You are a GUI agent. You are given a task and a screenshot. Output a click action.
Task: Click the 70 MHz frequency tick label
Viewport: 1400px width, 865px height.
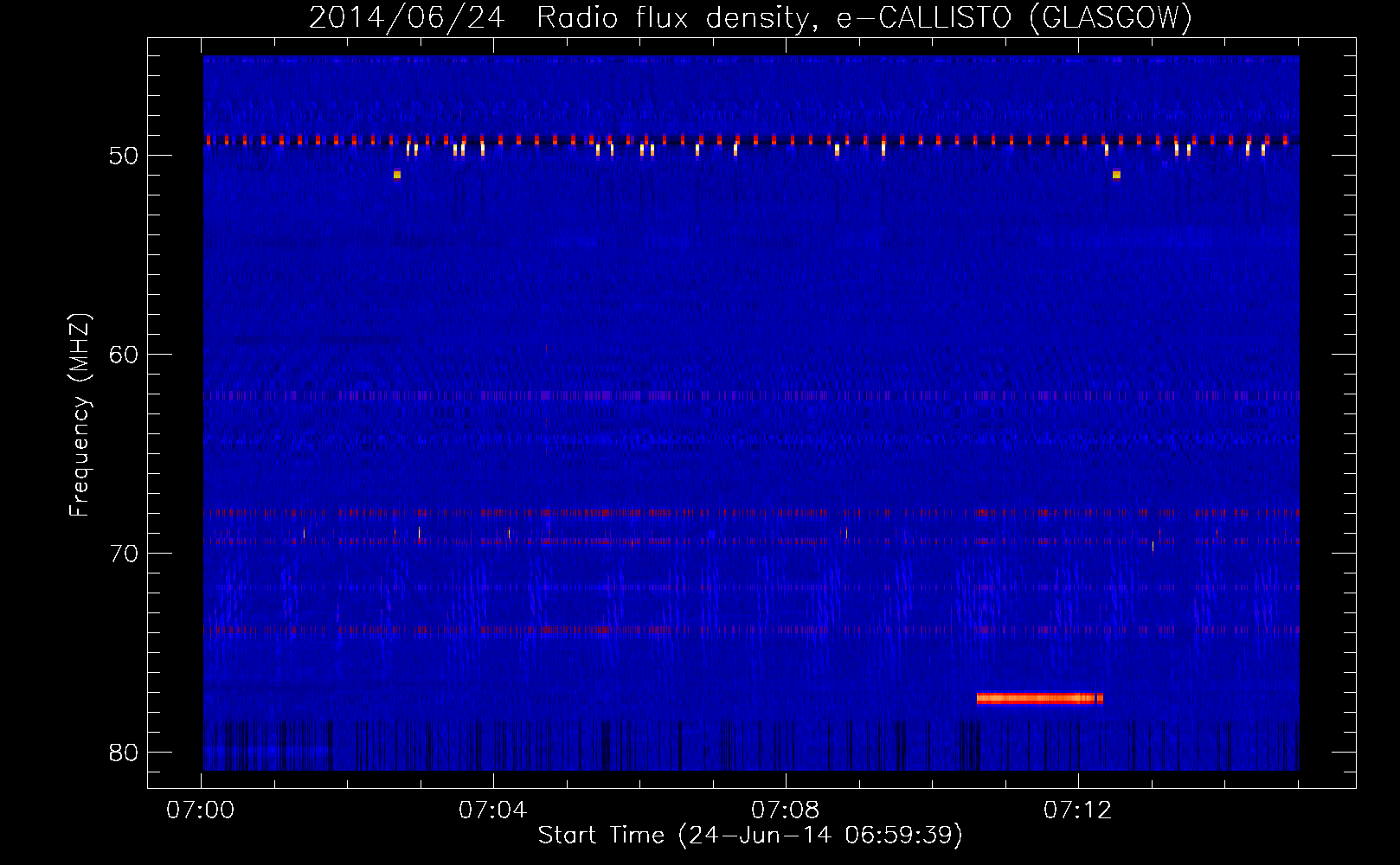point(124,554)
